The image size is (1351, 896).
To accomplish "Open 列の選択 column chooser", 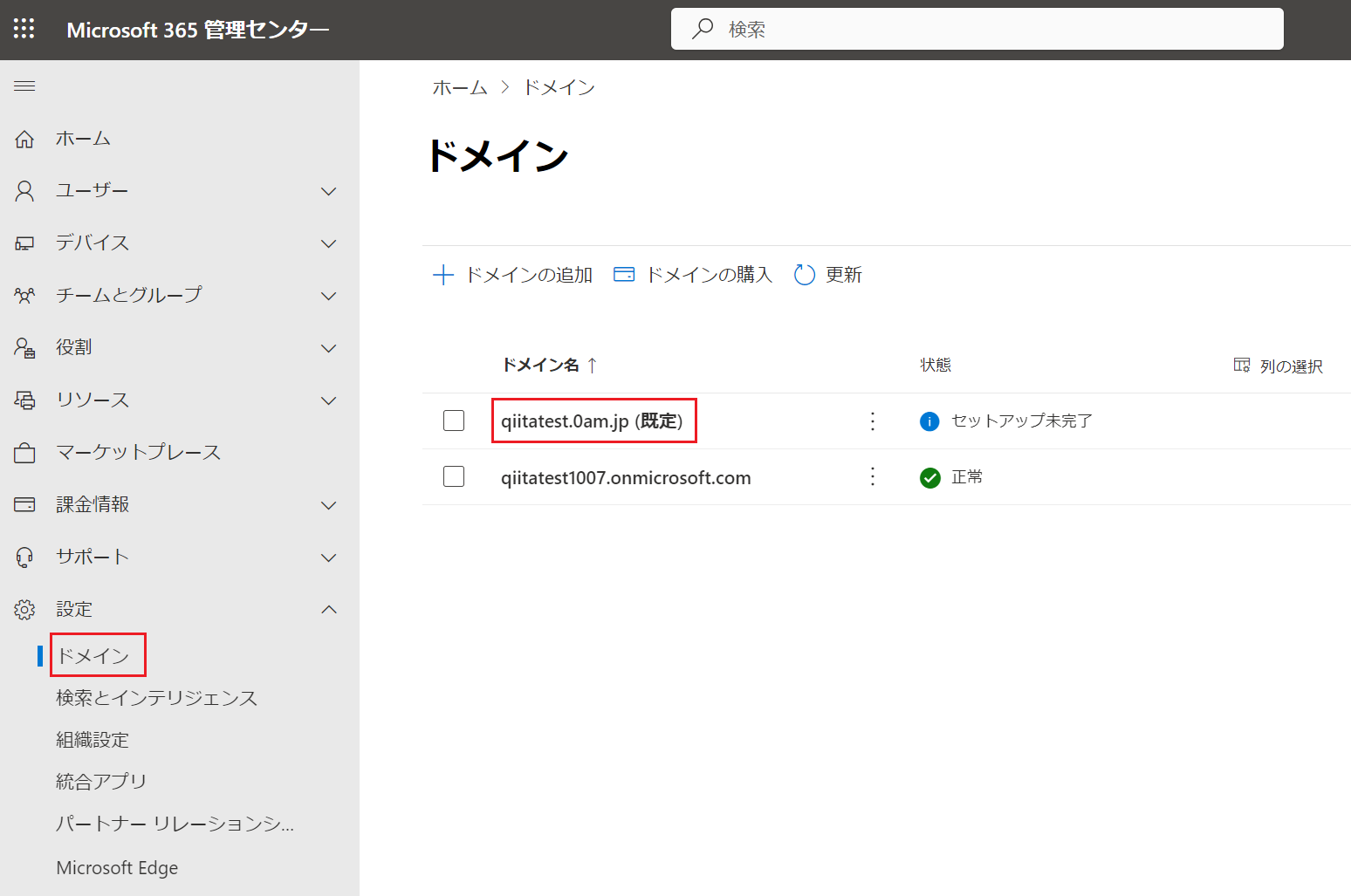I will click(1279, 366).
